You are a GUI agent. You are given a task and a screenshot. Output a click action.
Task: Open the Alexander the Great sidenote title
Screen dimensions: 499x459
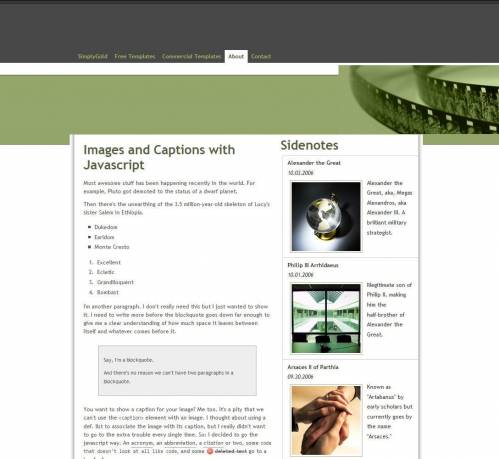[x=314, y=163]
